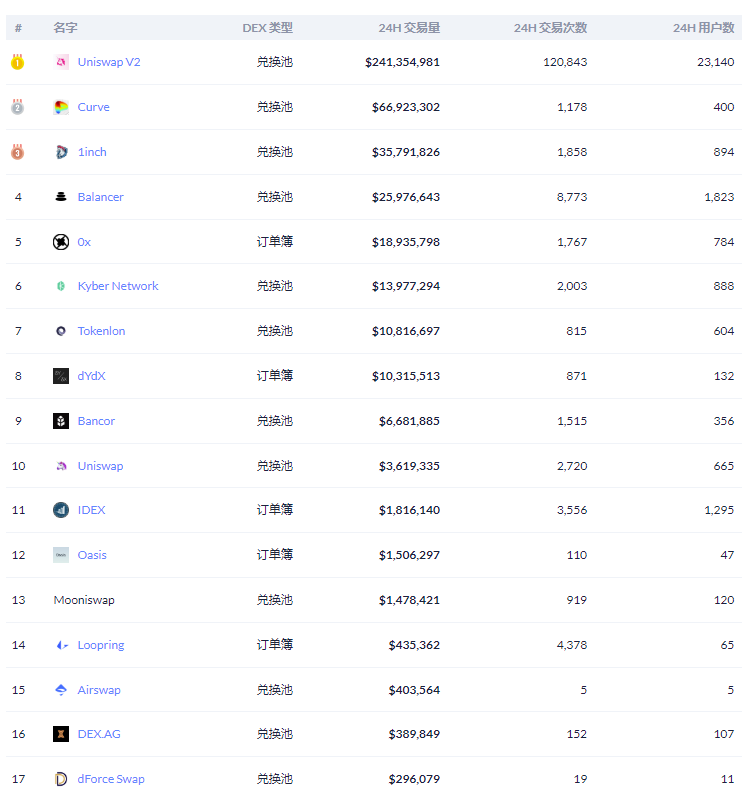
Task: Open the 0x link
Action: (x=84, y=242)
